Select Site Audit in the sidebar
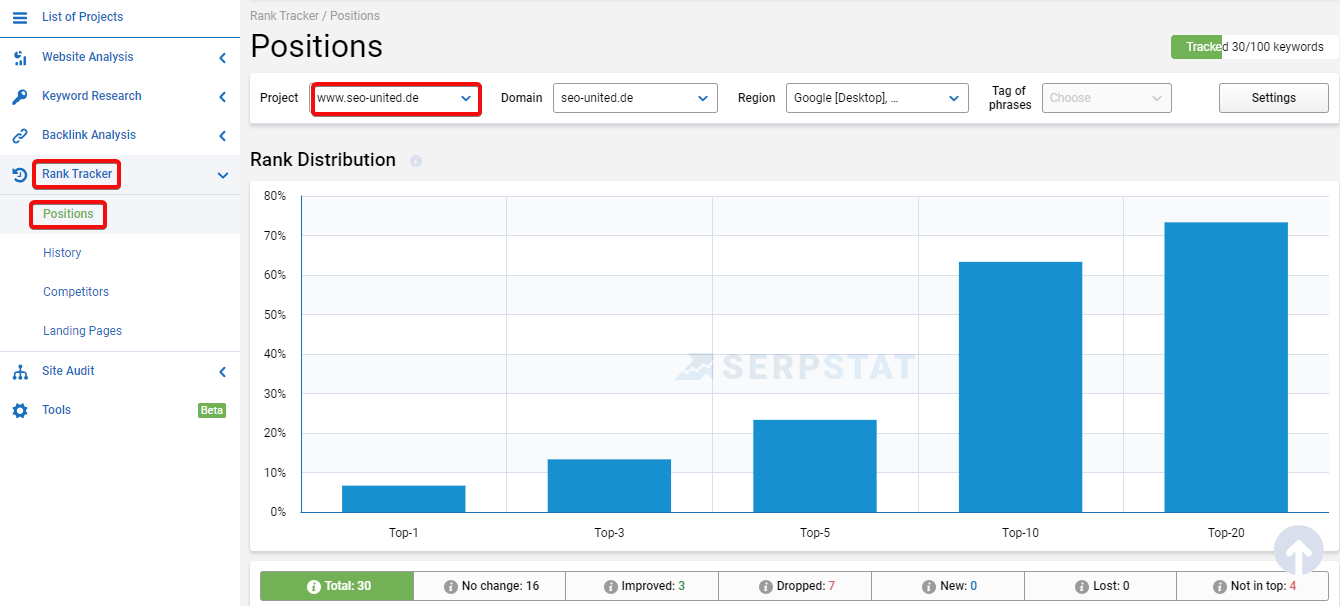The image size is (1340, 606). [68, 371]
